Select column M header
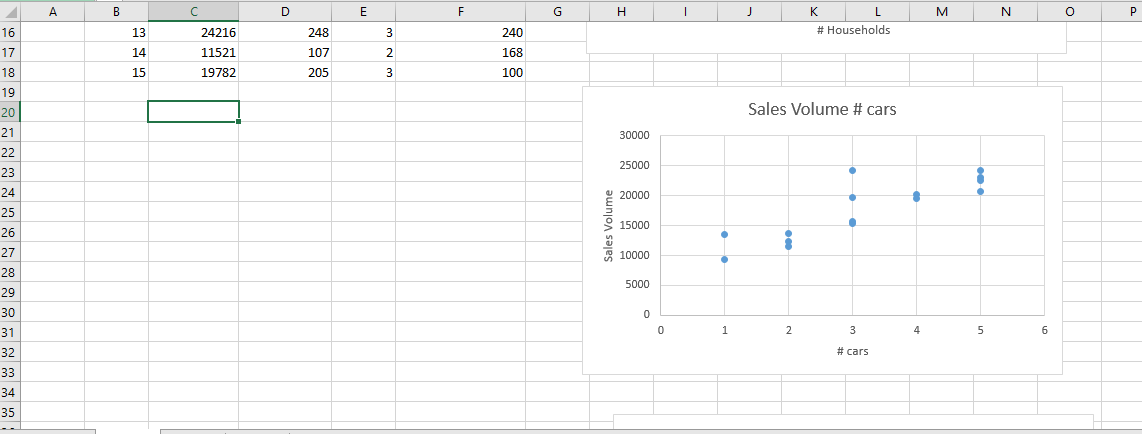Screen dimensions: 1142x434 coord(941,10)
